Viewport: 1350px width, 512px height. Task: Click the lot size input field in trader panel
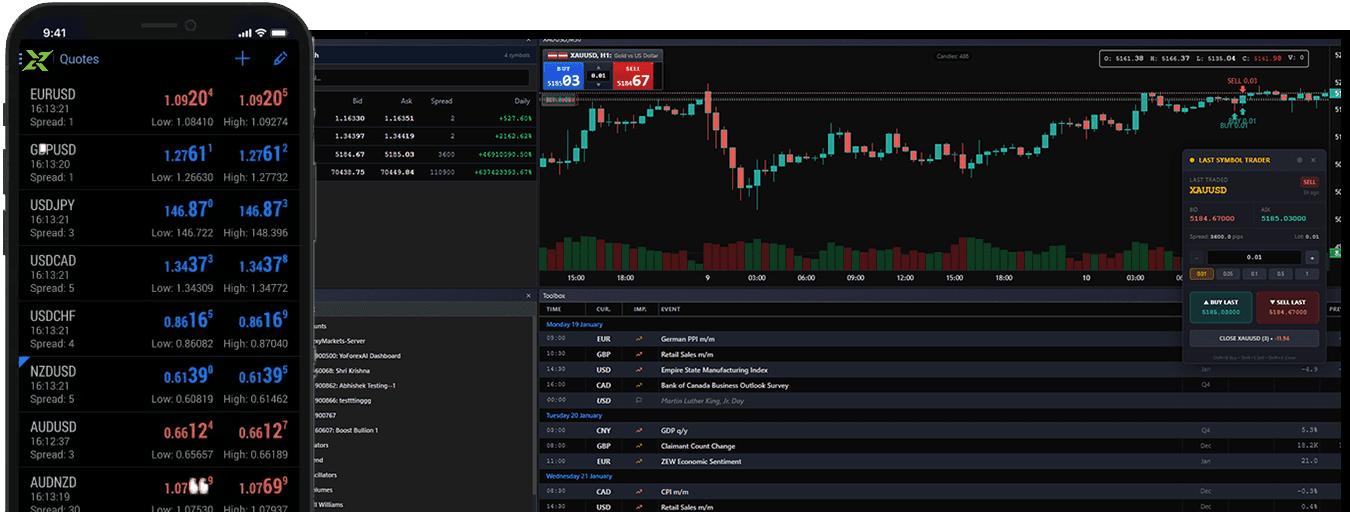tap(1253, 257)
